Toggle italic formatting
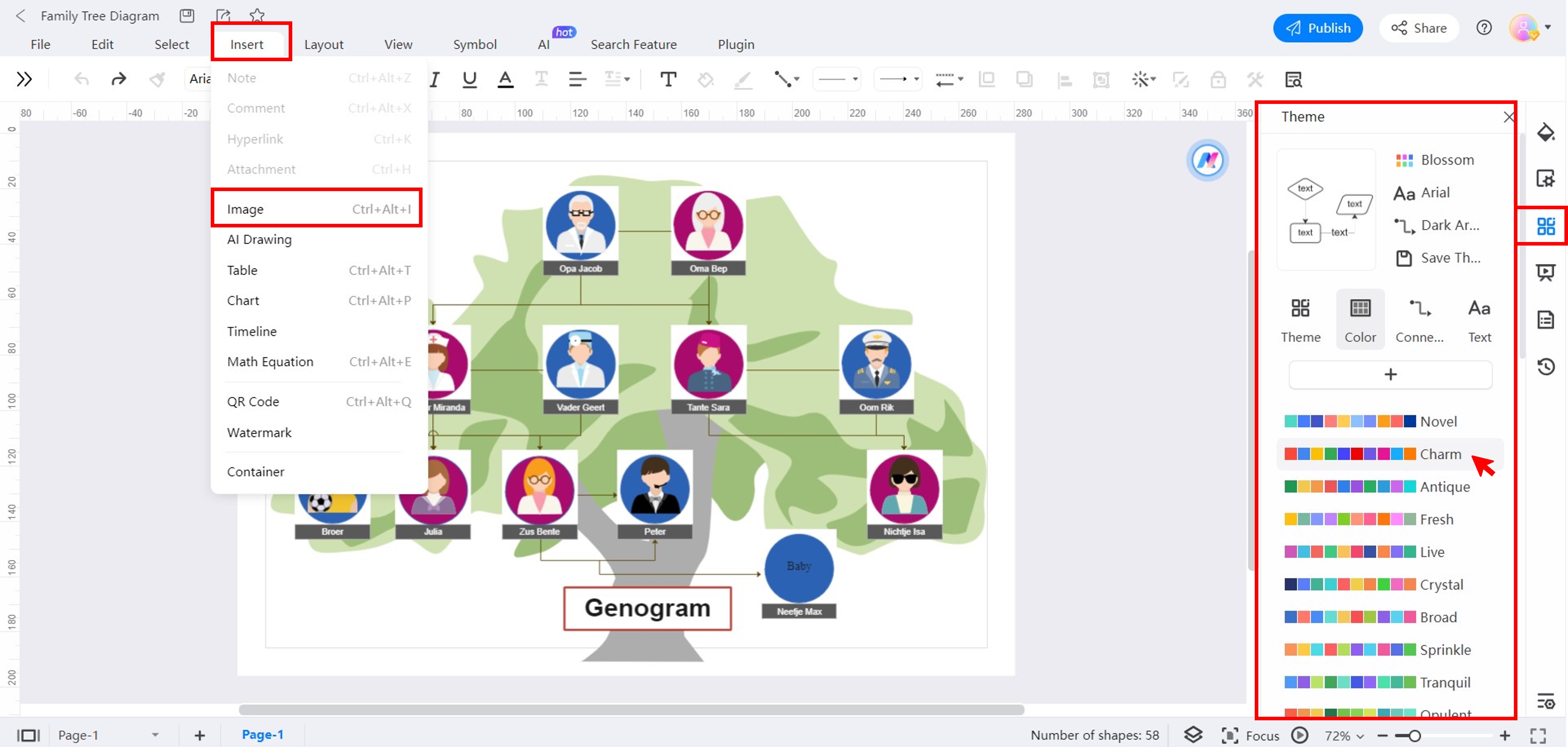1568x747 pixels. tap(435, 79)
